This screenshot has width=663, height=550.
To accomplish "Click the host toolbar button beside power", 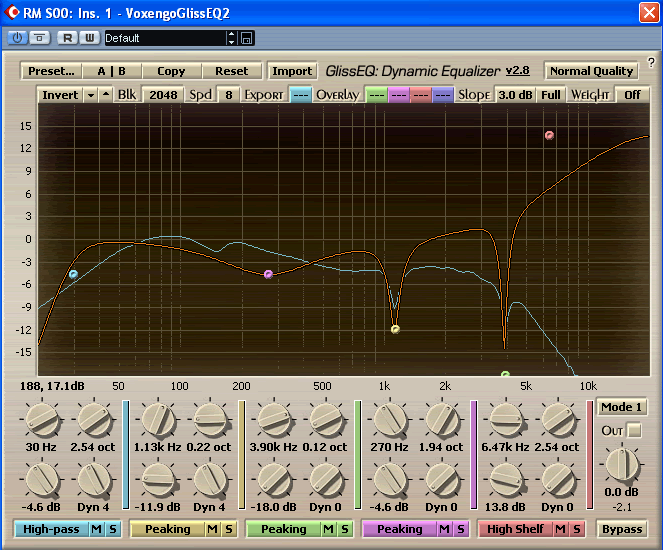I will coord(40,38).
